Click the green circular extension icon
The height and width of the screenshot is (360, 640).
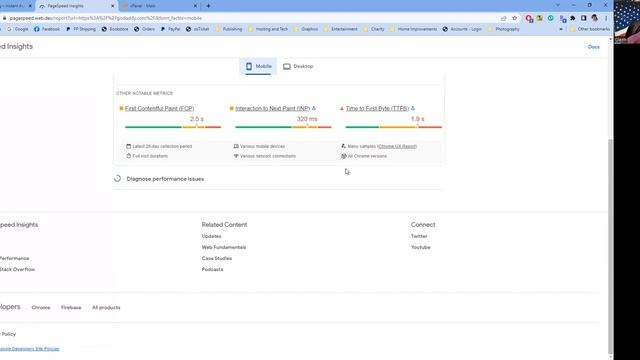[551, 18]
